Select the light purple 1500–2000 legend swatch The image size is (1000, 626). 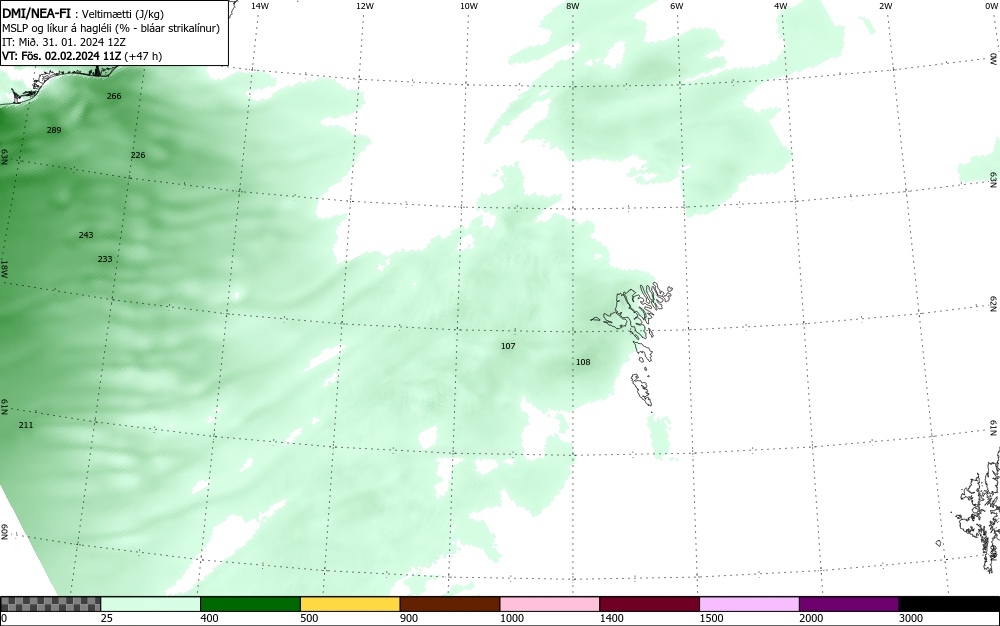[749, 604]
